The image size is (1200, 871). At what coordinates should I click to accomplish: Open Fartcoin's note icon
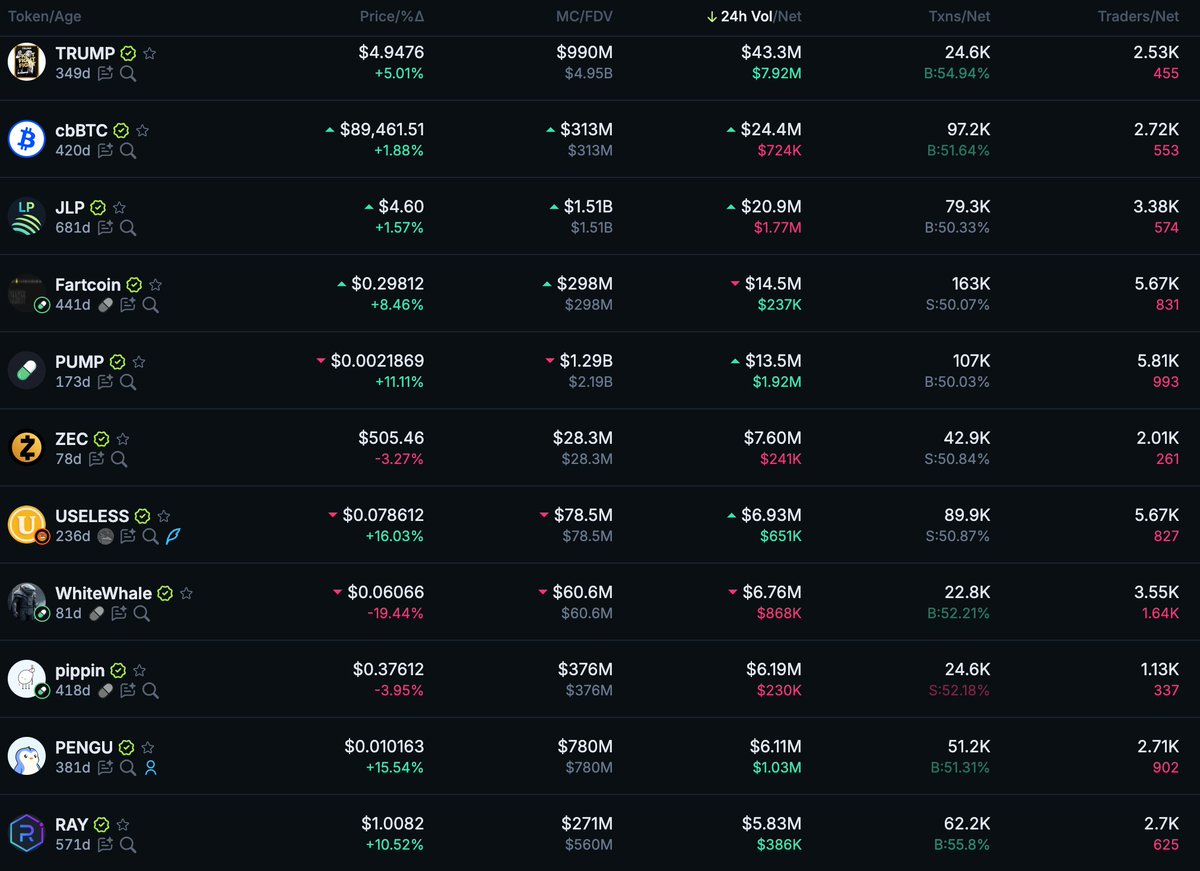128,305
